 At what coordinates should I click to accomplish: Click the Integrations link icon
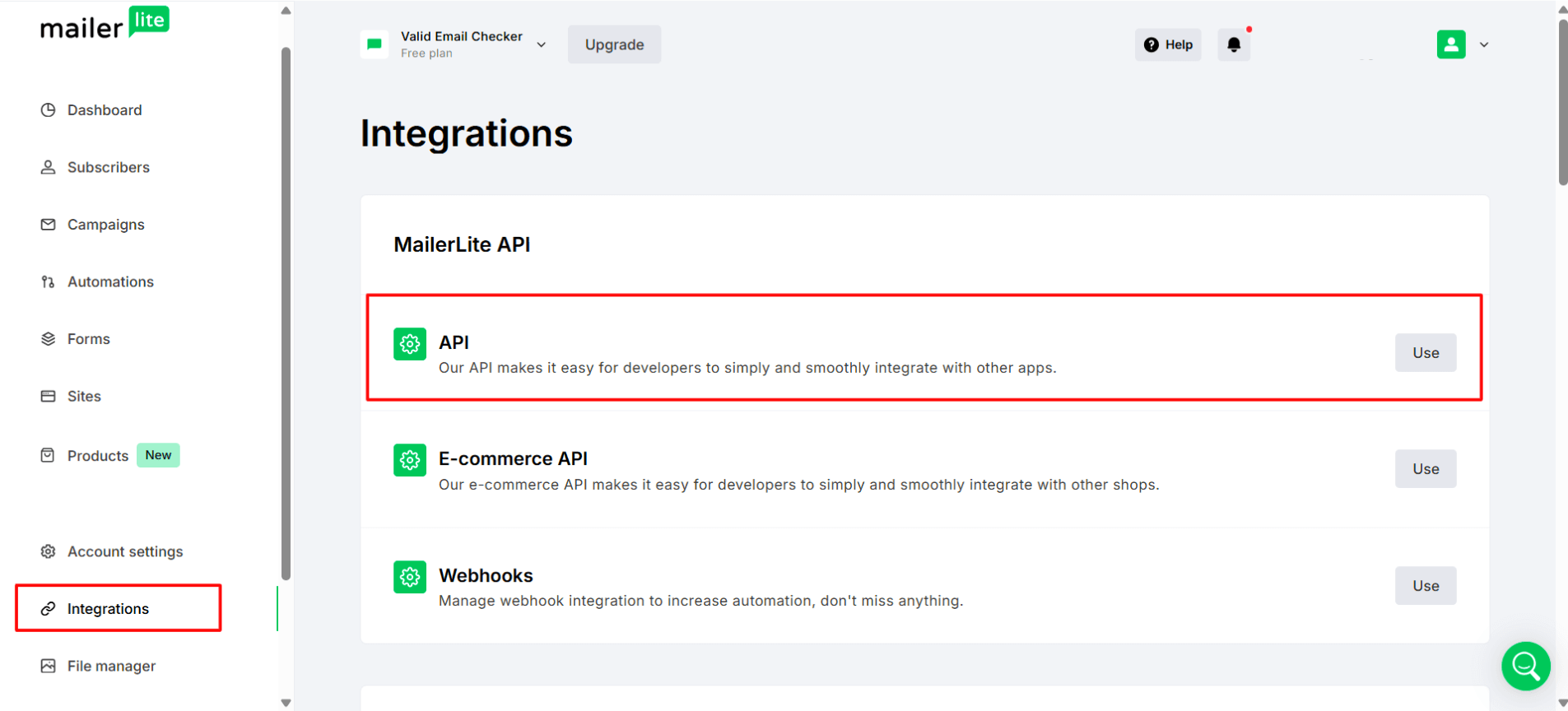pos(48,609)
